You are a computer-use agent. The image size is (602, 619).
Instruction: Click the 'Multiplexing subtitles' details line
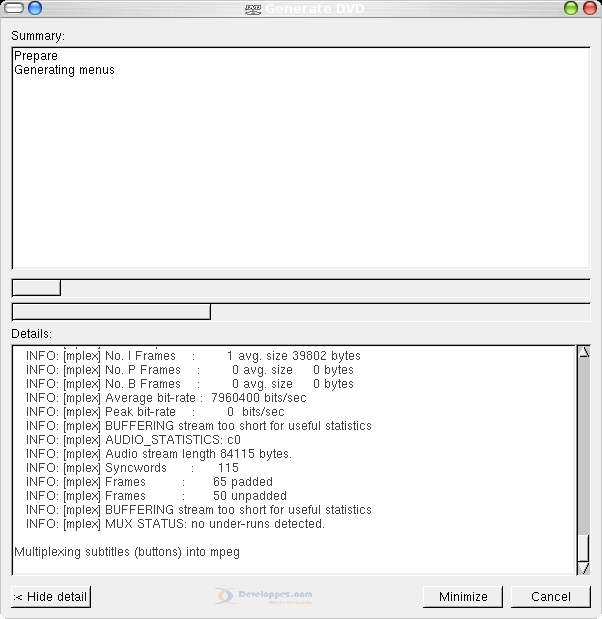pyautogui.click(x=127, y=552)
